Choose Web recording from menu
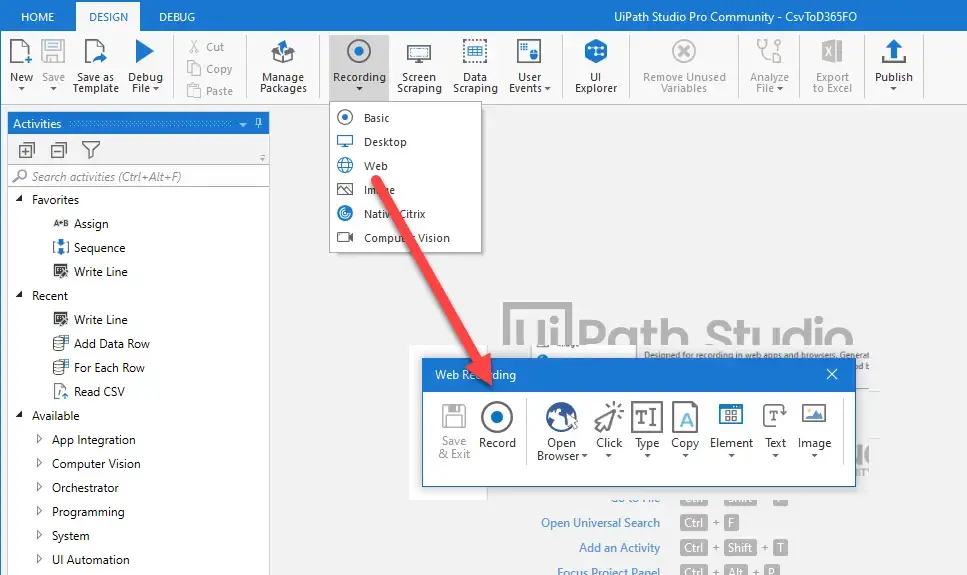The height and width of the screenshot is (575, 967). [405, 165]
